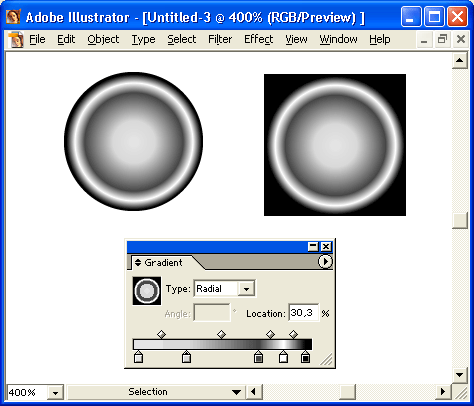Select the white fourth gradient stop
The height and width of the screenshot is (406, 474).
[x=283, y=356]
